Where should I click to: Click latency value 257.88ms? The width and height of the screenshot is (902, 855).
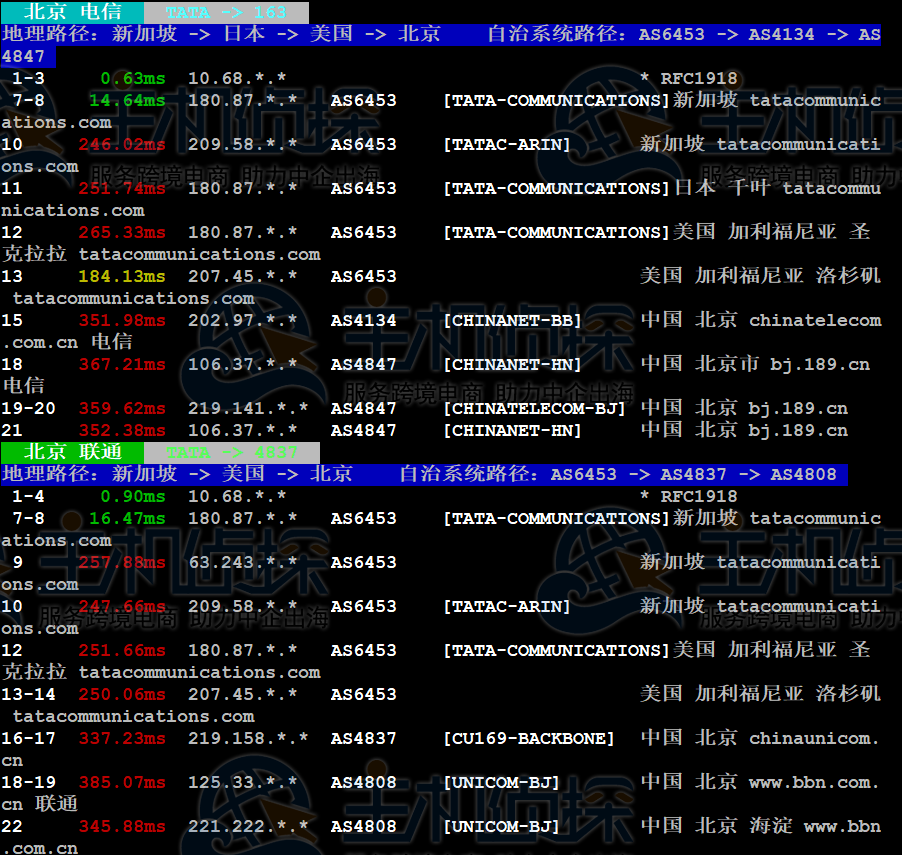pos(122,562)
